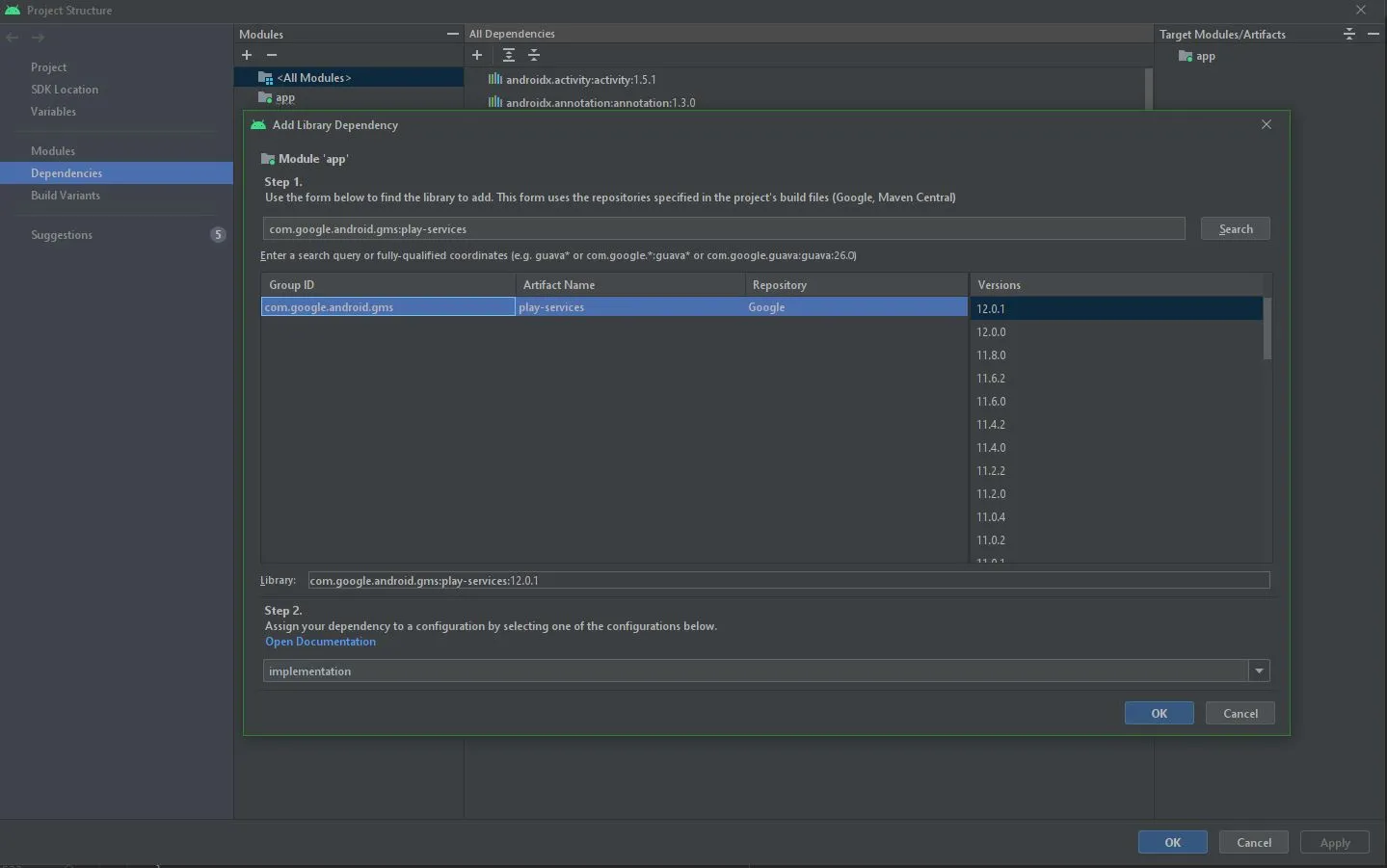Hide the Target Modules/Artifacts panel

[1374, 34]
